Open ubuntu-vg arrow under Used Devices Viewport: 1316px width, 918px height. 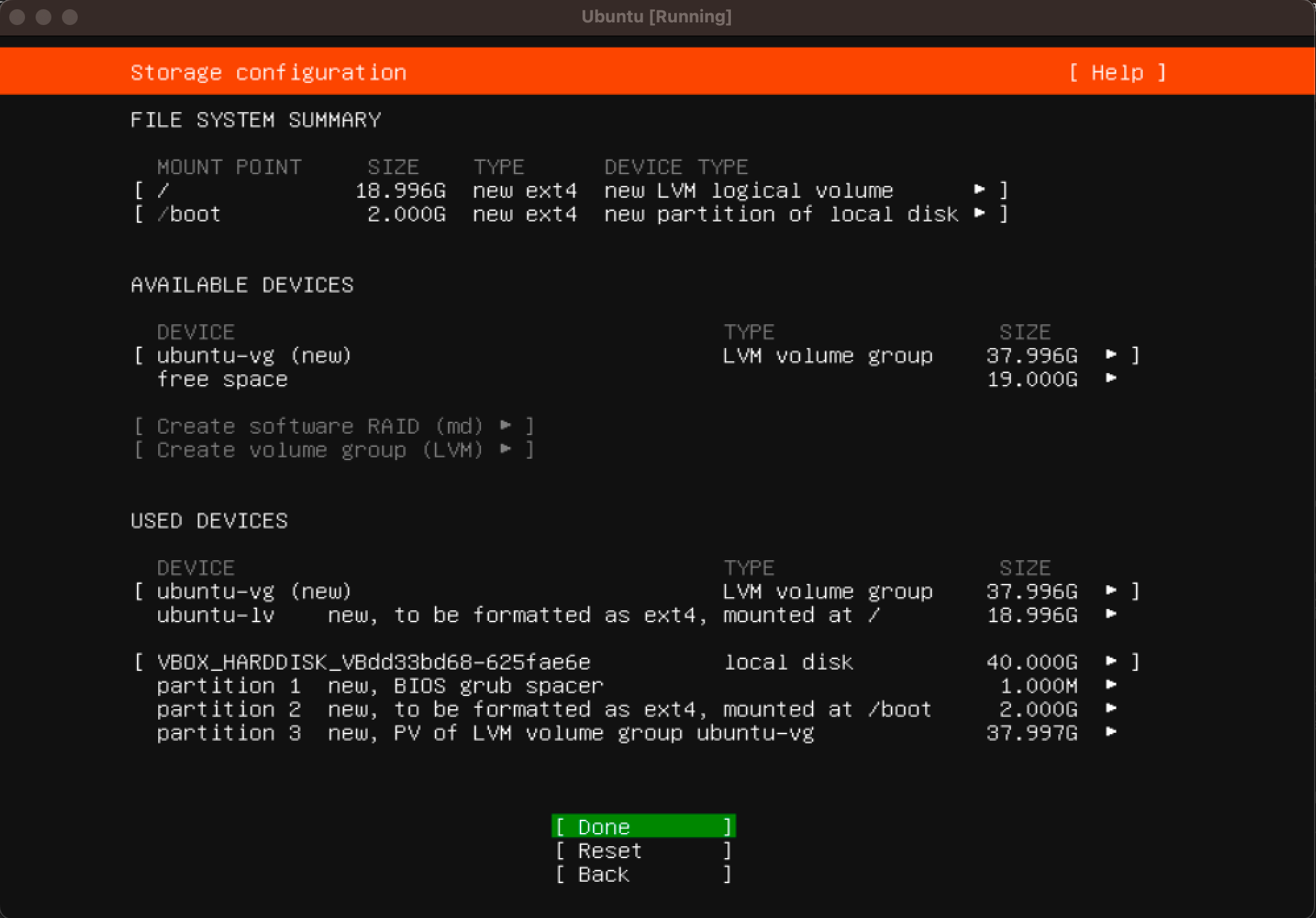(x=1111, y=591)
